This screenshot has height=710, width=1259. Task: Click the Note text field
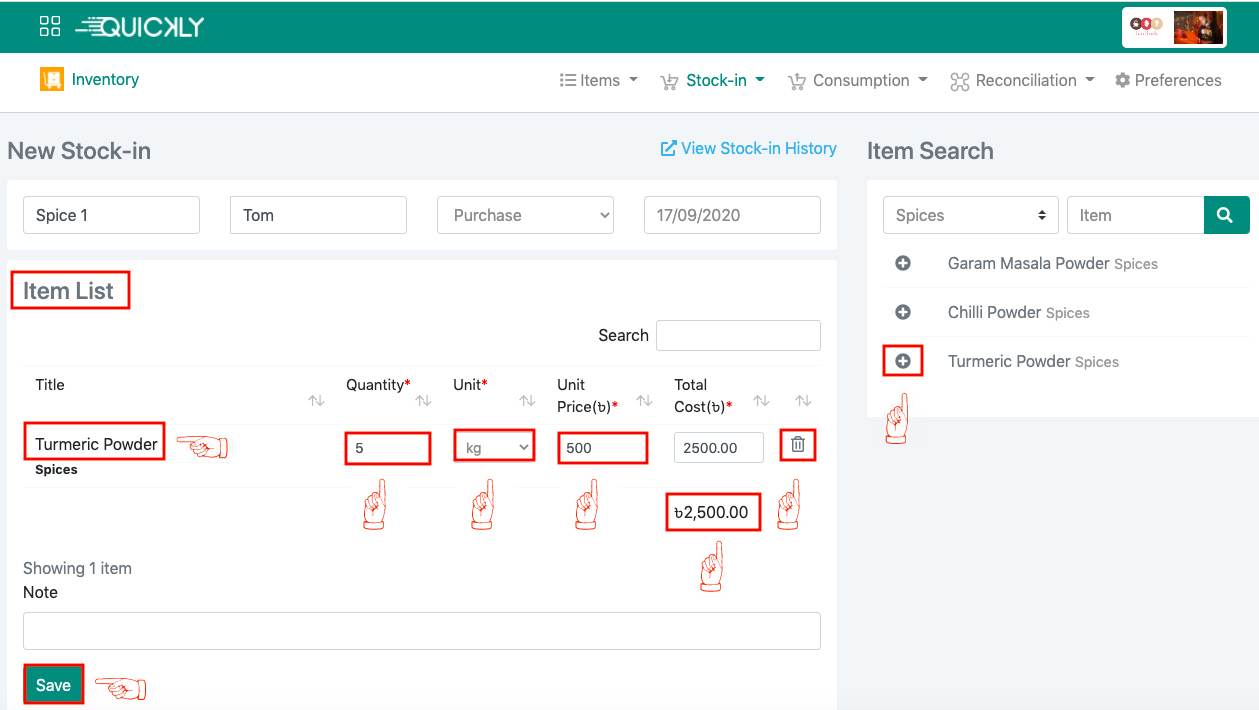pos(421,631)
